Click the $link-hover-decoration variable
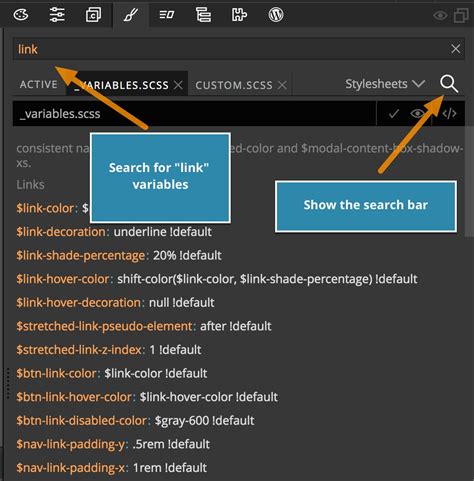 pyautogui.click(x=78, y=303)
